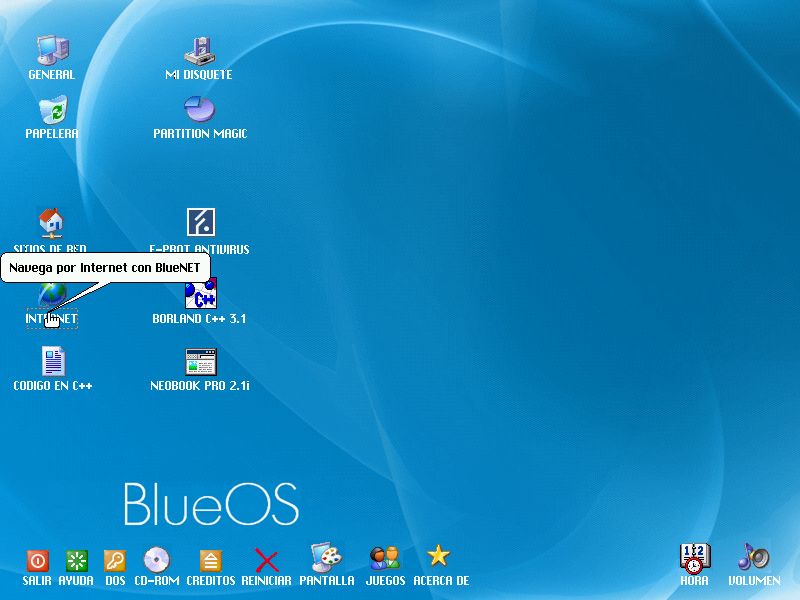The image size is (800, 600).
Task: Open the CODIGO EN C++ document icon
Action: click(53, 361)
